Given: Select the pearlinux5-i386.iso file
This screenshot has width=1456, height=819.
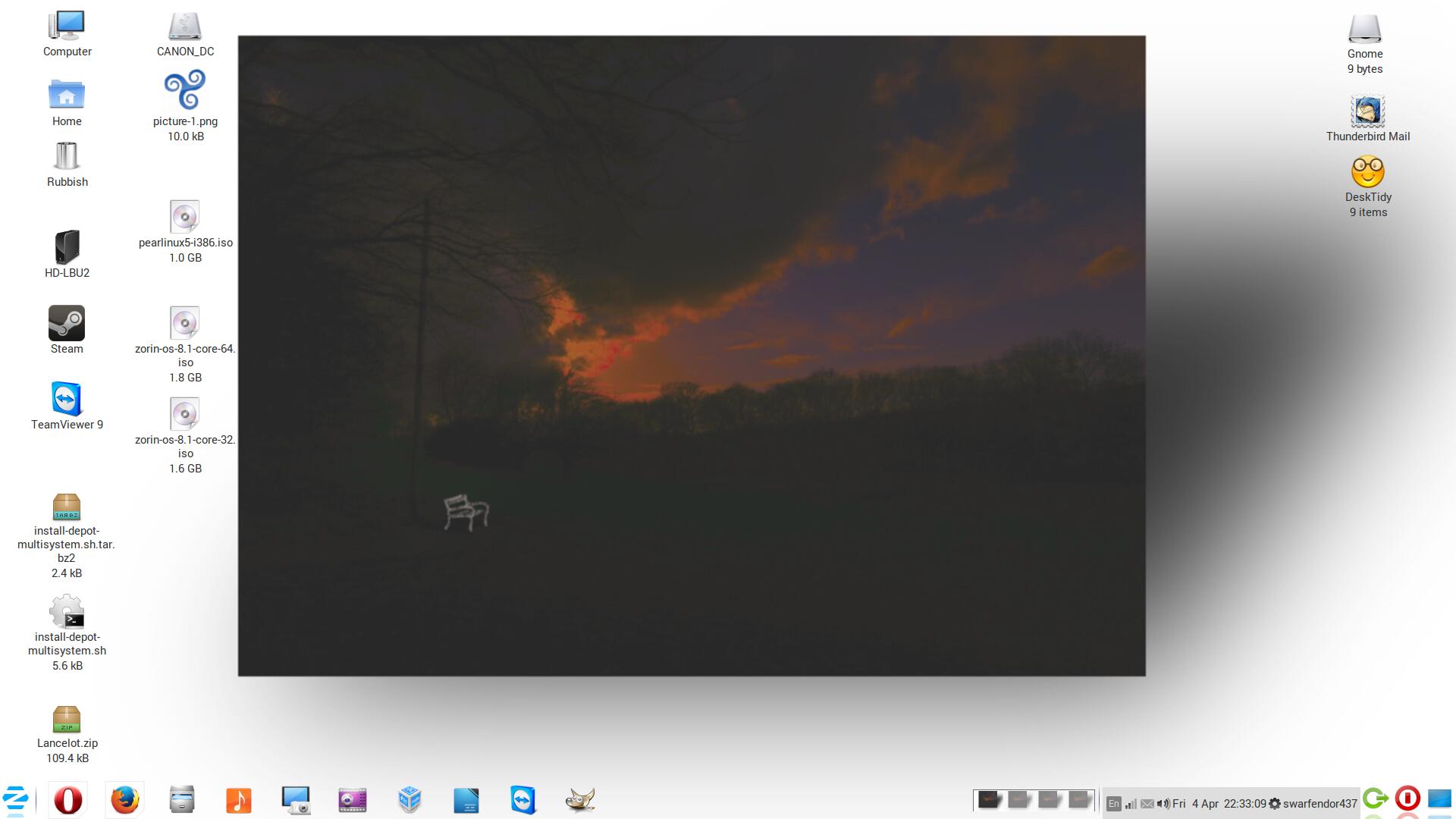Looking at the screenshot, I should click(x=184, y=218).
